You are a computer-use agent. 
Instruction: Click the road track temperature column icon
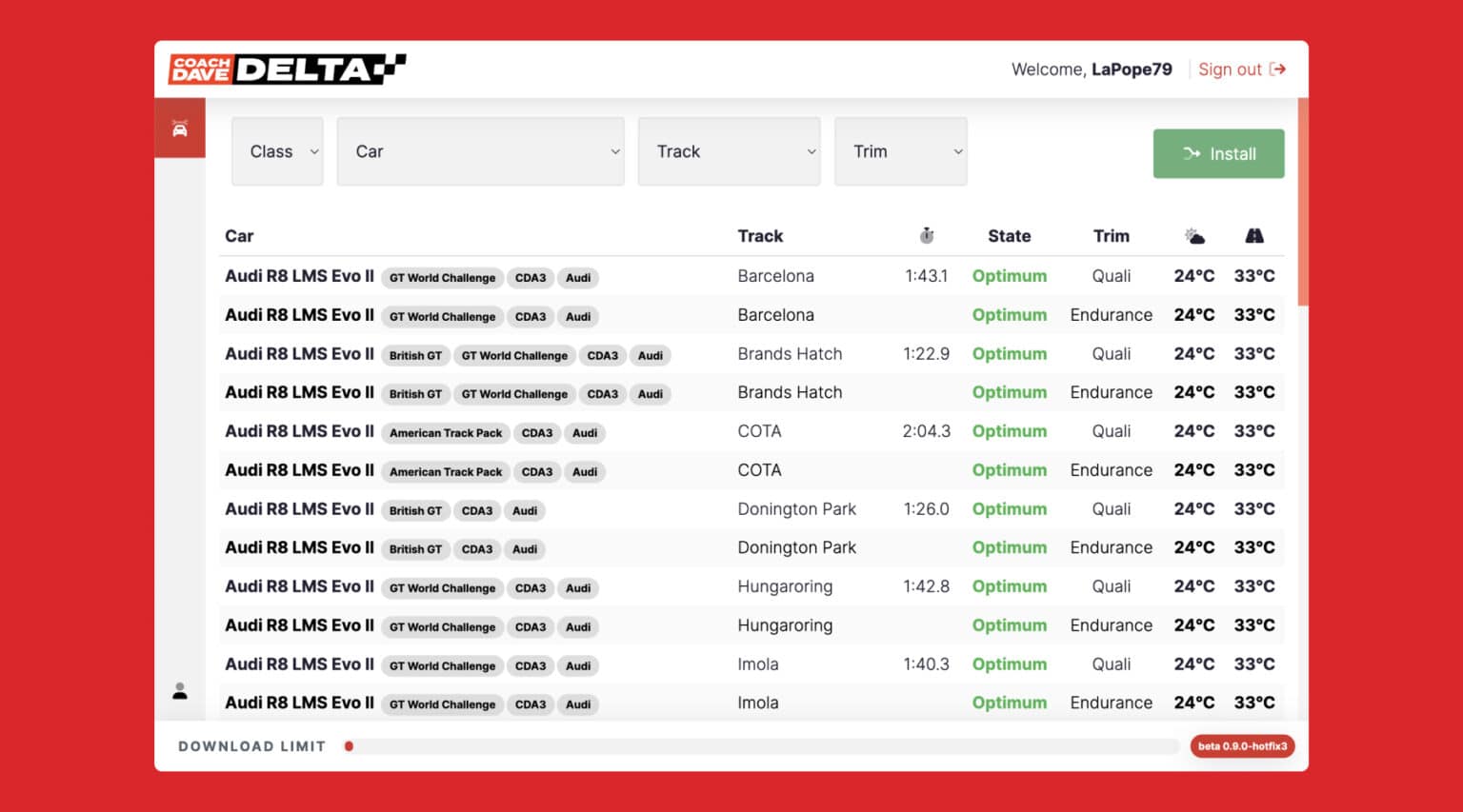tap(1253, 236)
